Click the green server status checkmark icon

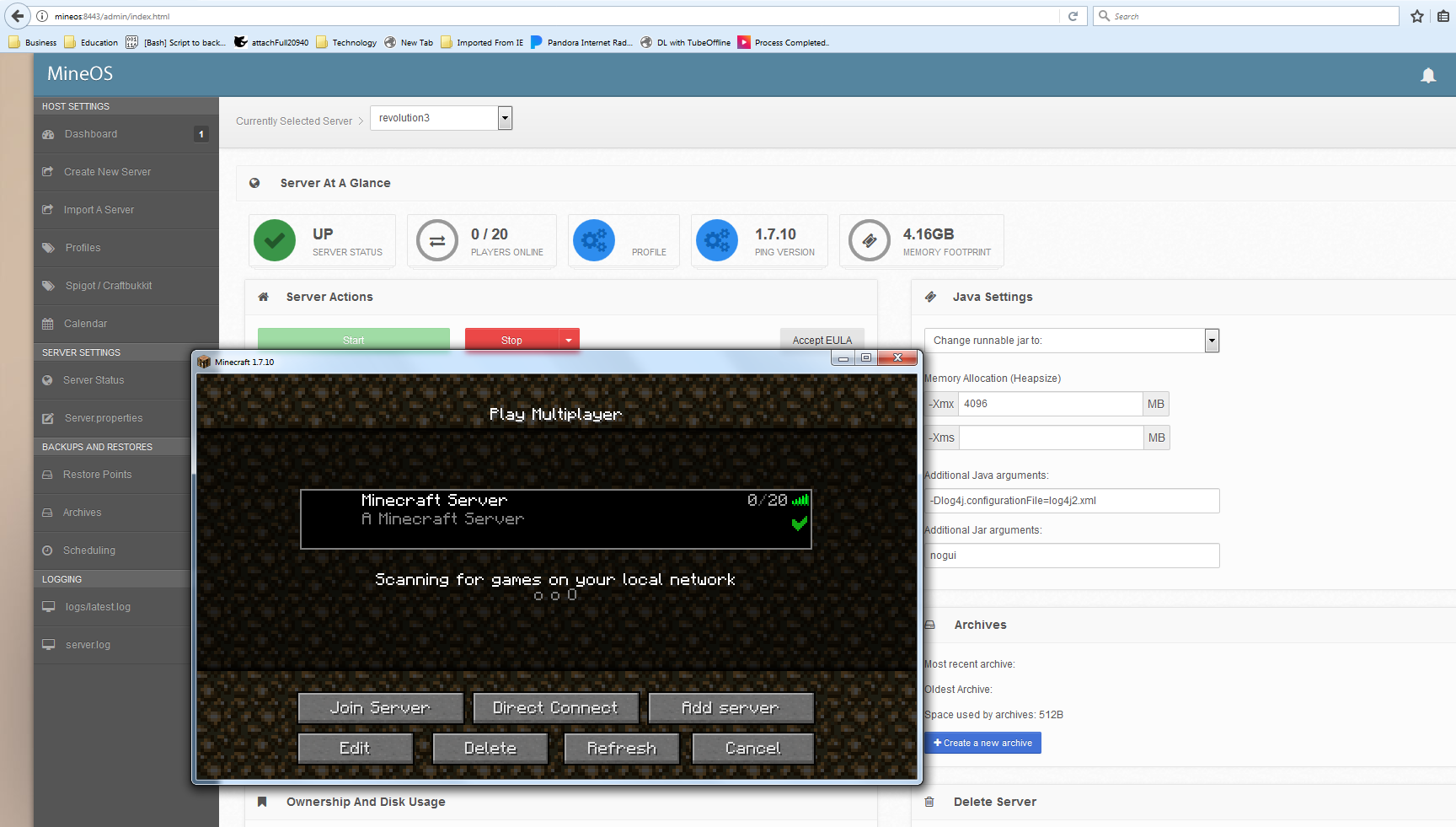coord(275,241)
